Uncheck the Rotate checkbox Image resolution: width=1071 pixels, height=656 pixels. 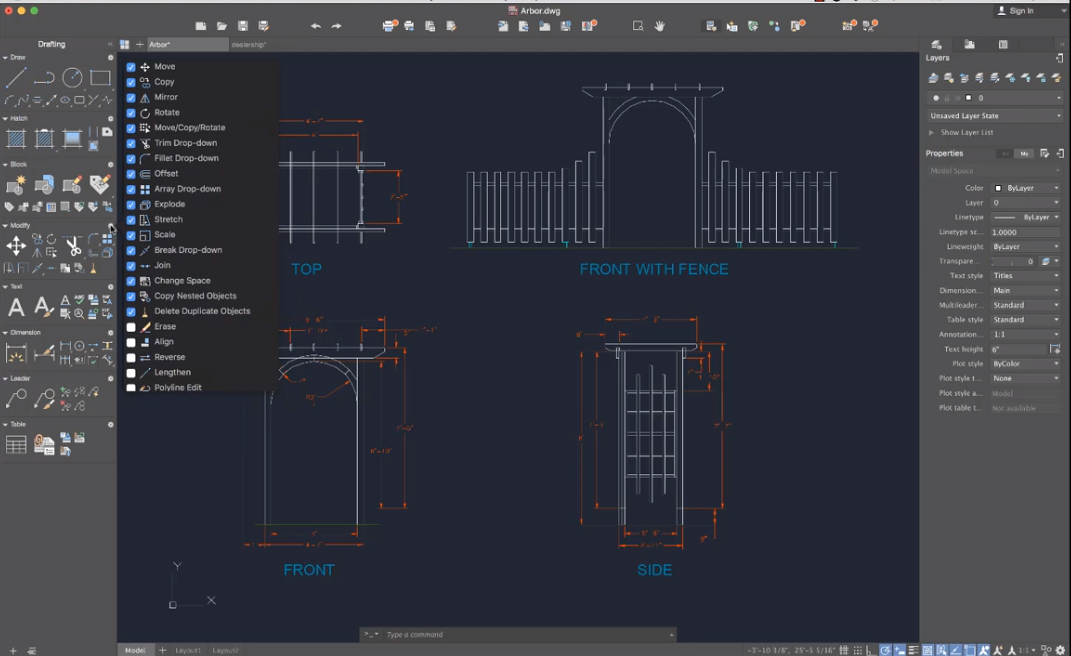131,113
